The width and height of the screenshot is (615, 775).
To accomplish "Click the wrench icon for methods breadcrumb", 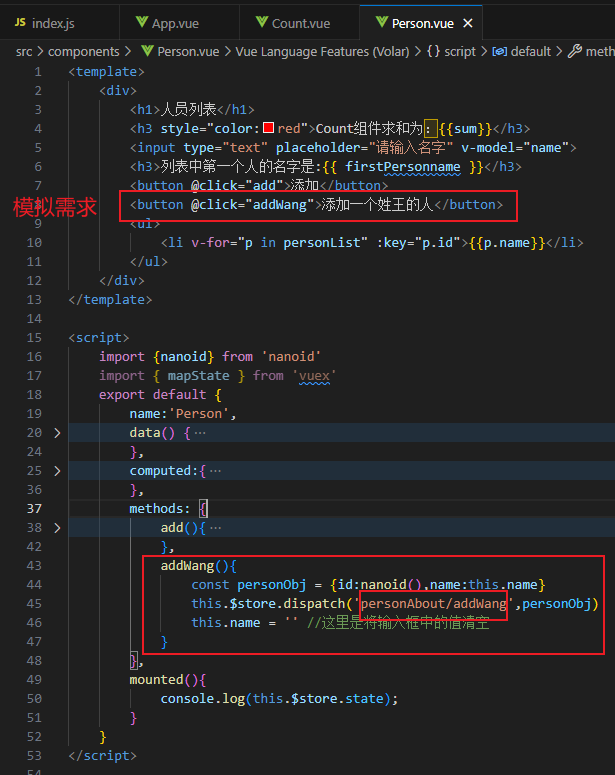I will coord(574,51).
